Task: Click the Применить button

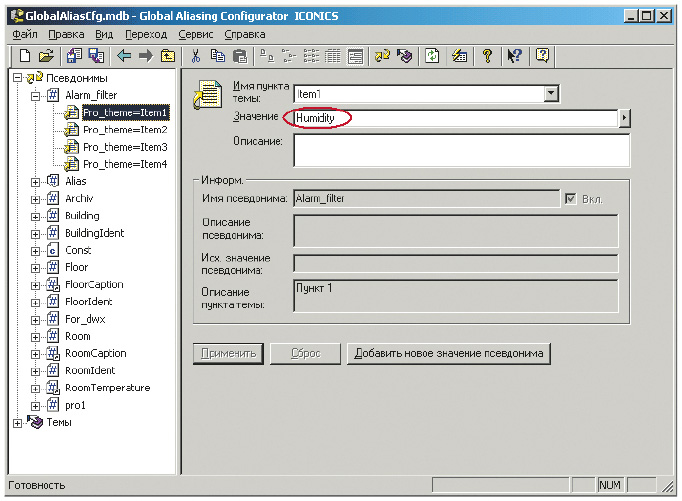Action: click(228, 353)
